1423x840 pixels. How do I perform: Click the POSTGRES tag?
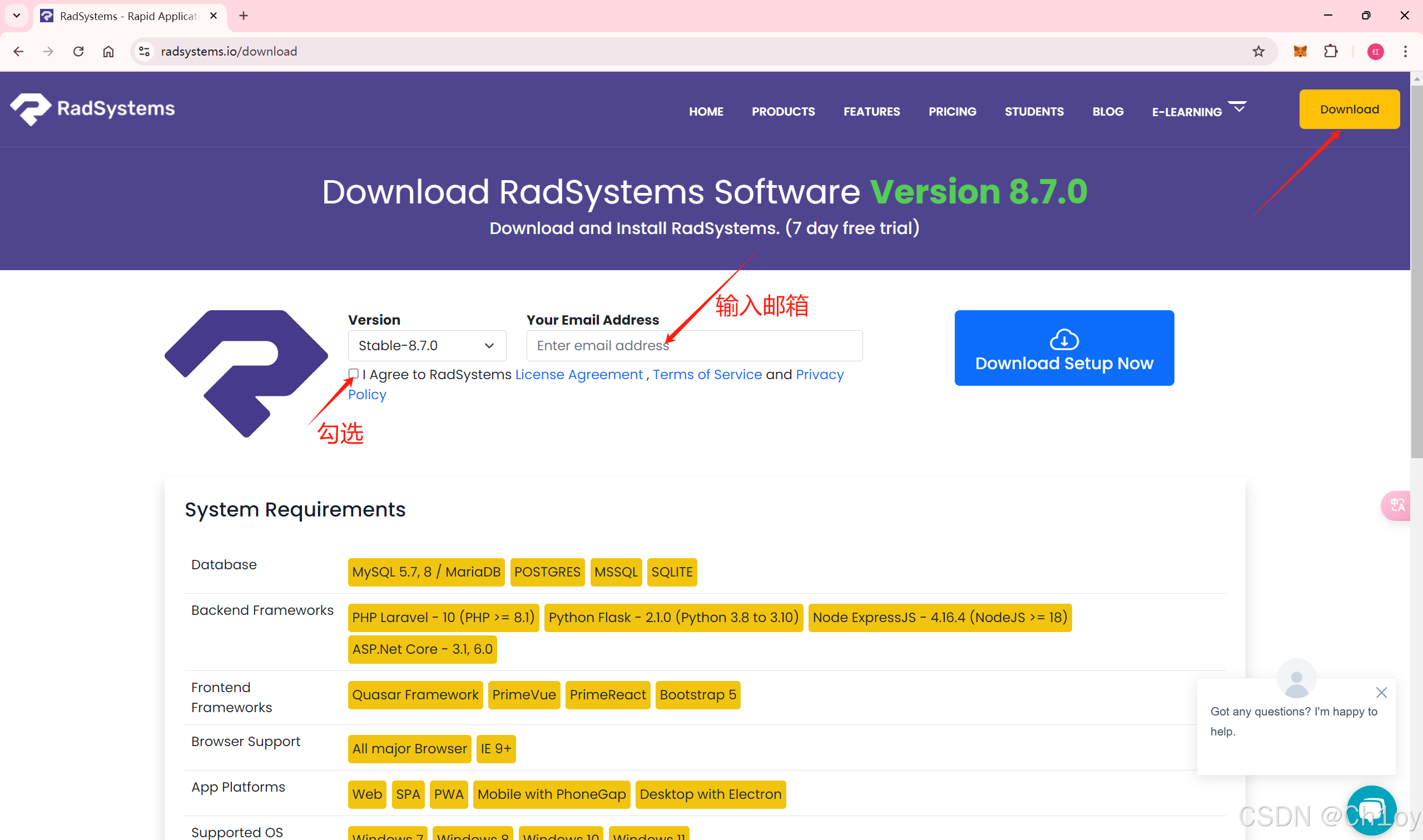[547, 571]
